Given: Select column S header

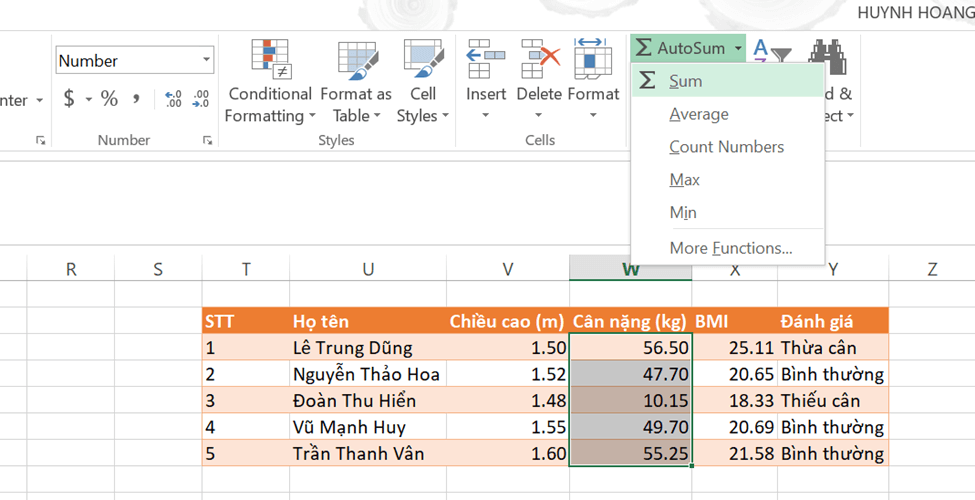Looking at the screenshot, I should tap(158, 269).
